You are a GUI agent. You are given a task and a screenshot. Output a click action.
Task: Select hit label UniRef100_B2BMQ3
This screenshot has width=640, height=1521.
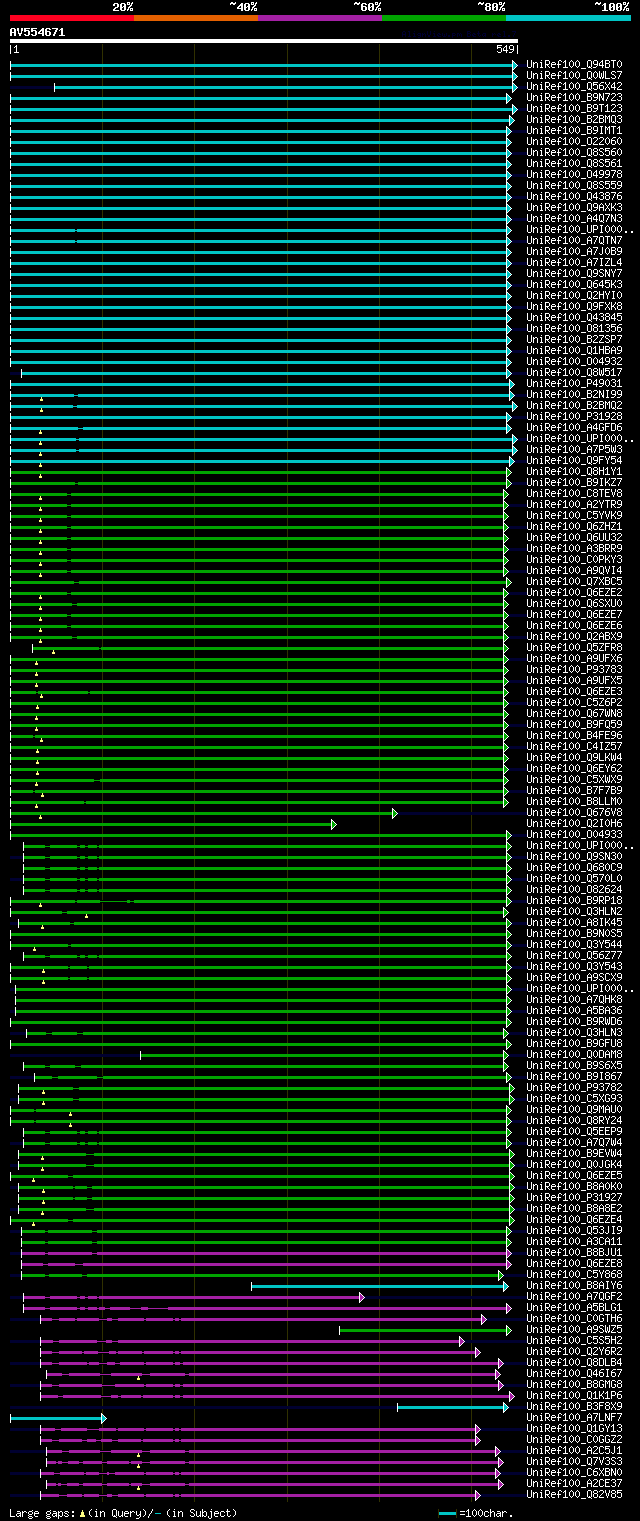pyautogui.click(x=574, y=119)
